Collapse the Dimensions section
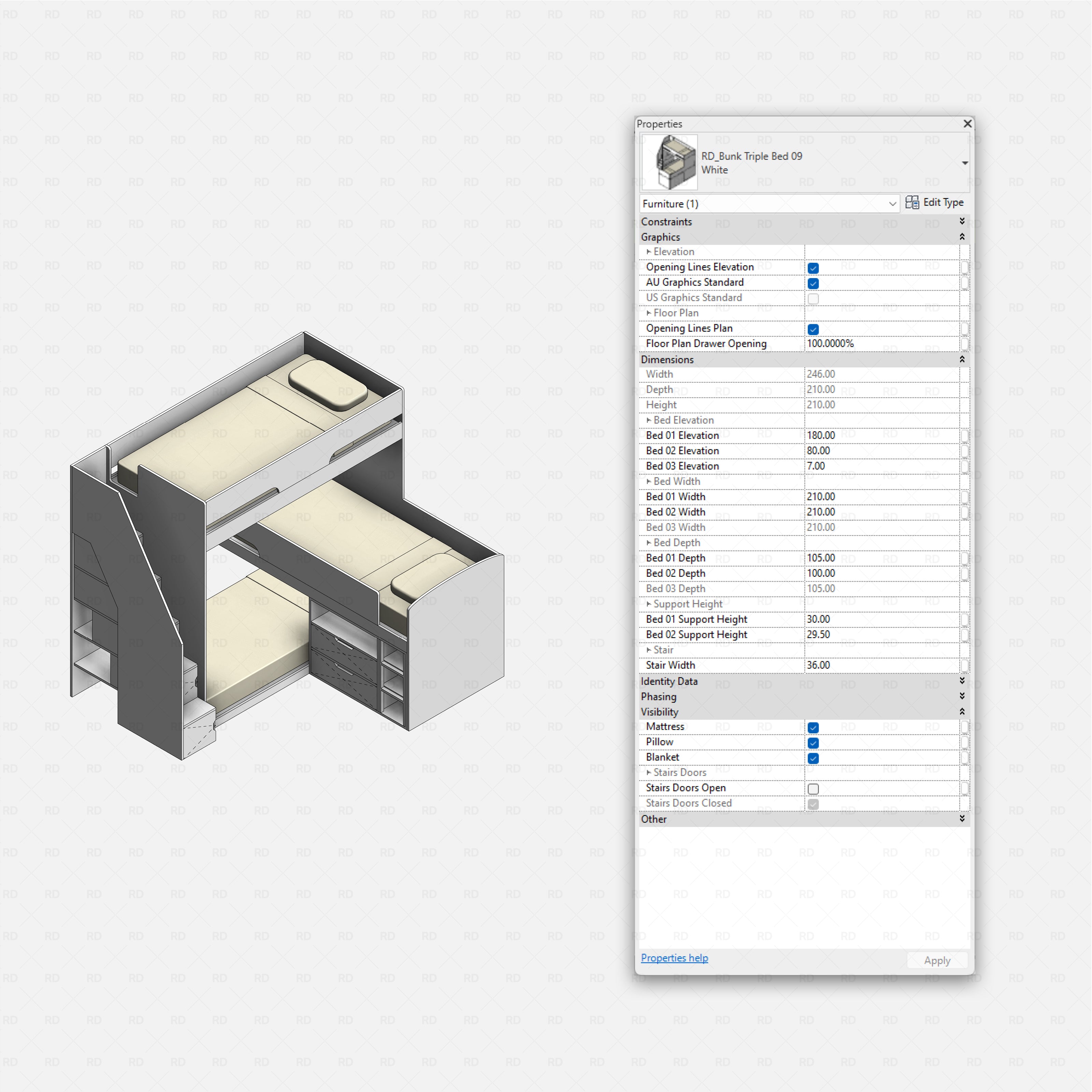The height and width of the screenshot is (1092, 1092). pos(962,359)
